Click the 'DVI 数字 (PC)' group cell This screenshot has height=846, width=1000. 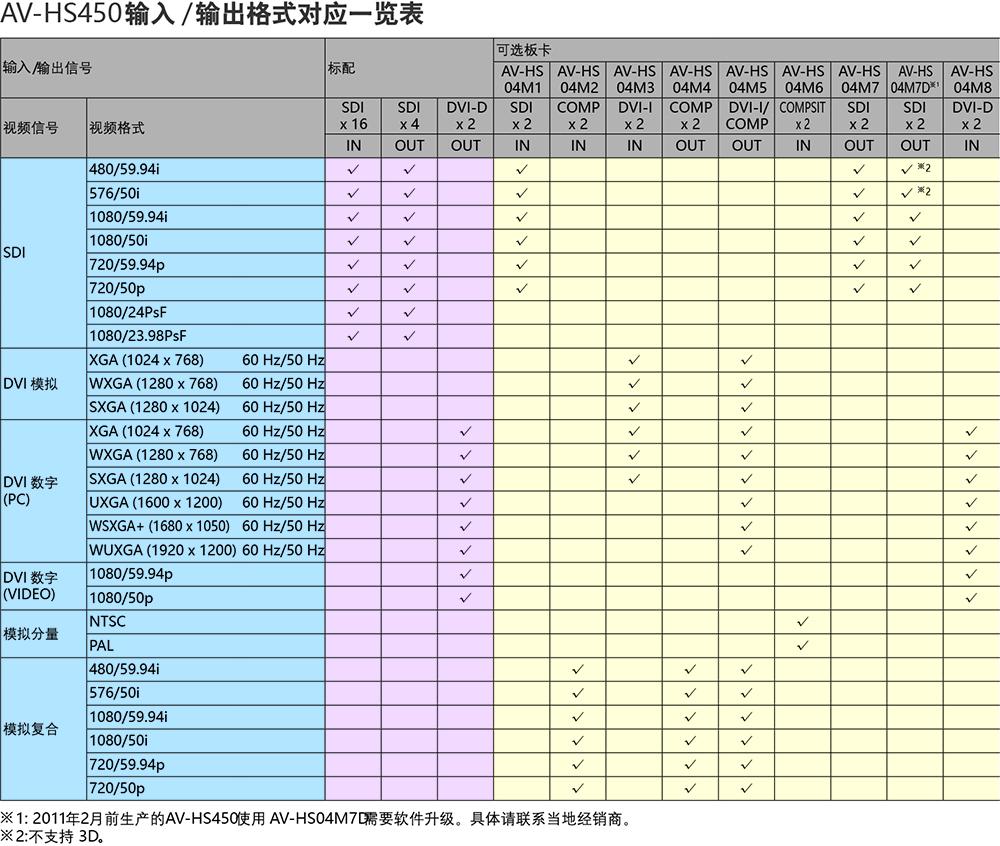tap(43, 490)
